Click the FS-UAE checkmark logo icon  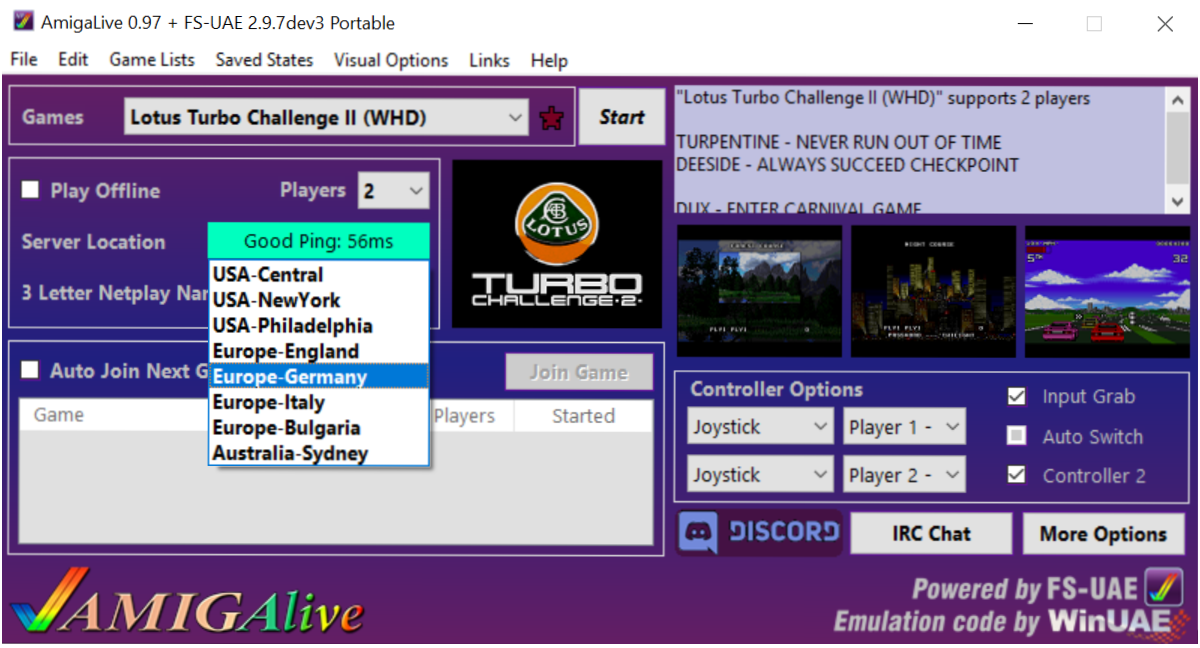click(x=1165, y=586)
